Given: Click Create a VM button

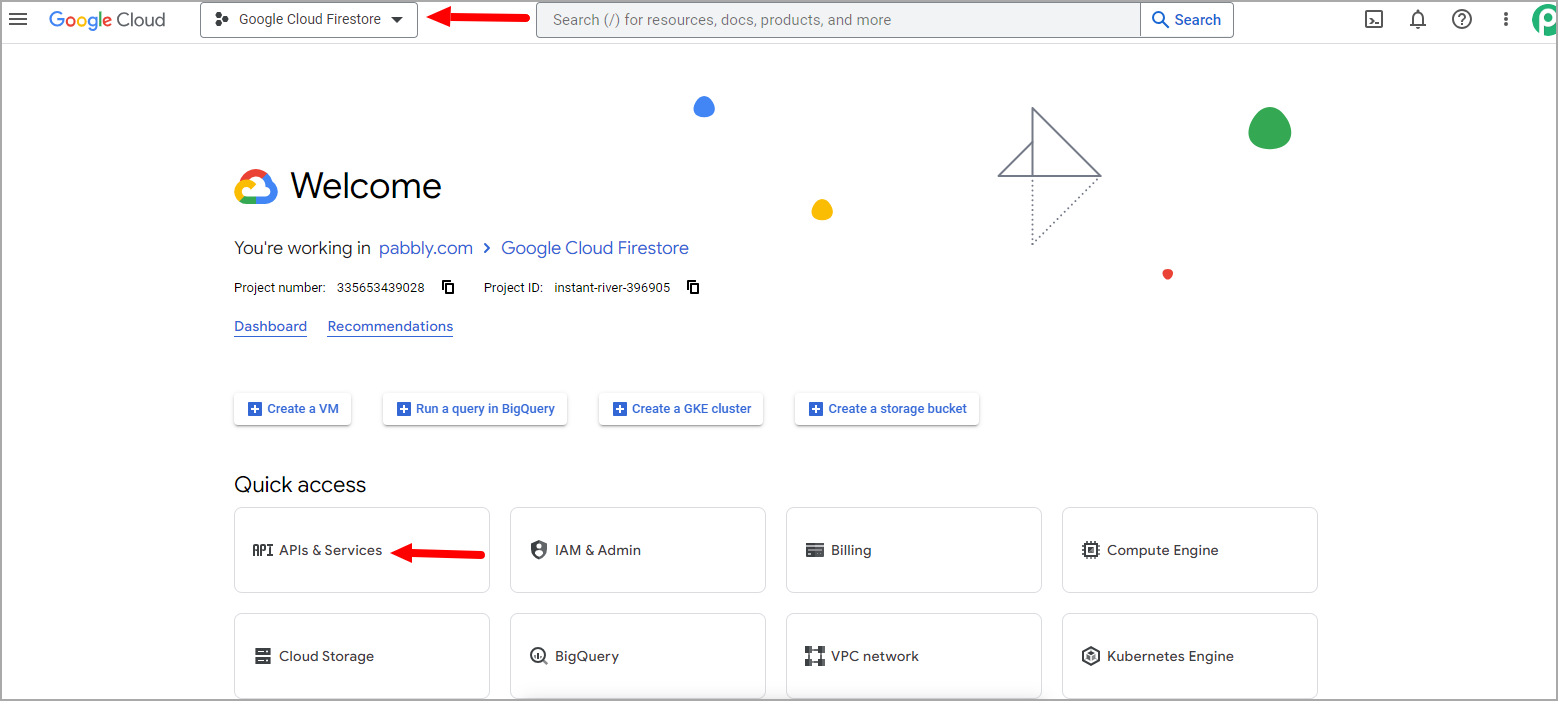Looking at the screenshot, I should 292,409.
